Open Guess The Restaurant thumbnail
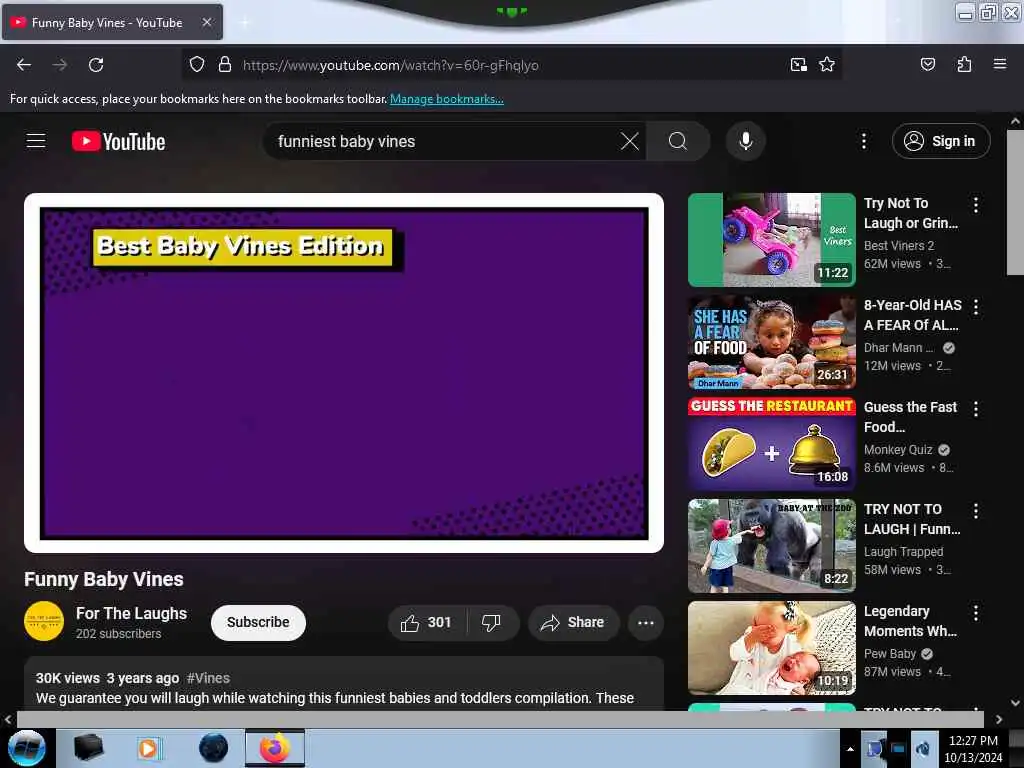1024x768 pixels. [771, 444]
